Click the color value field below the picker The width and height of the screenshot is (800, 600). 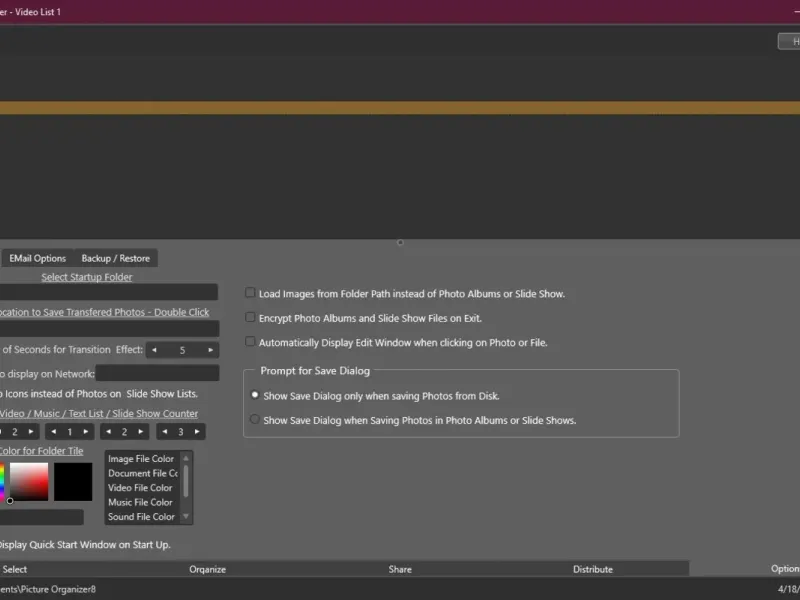pos(42,517)
